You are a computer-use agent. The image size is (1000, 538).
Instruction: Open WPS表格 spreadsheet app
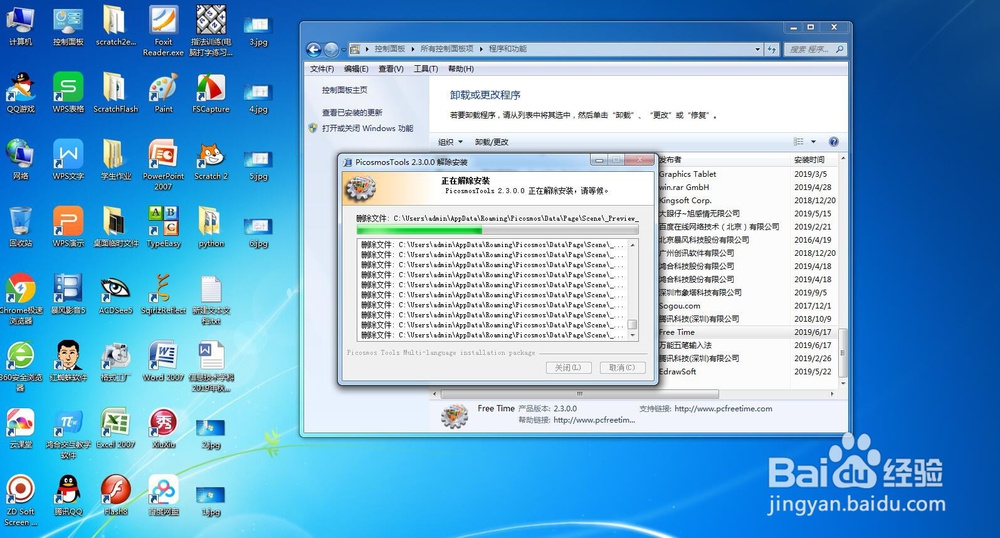[68, 93]
